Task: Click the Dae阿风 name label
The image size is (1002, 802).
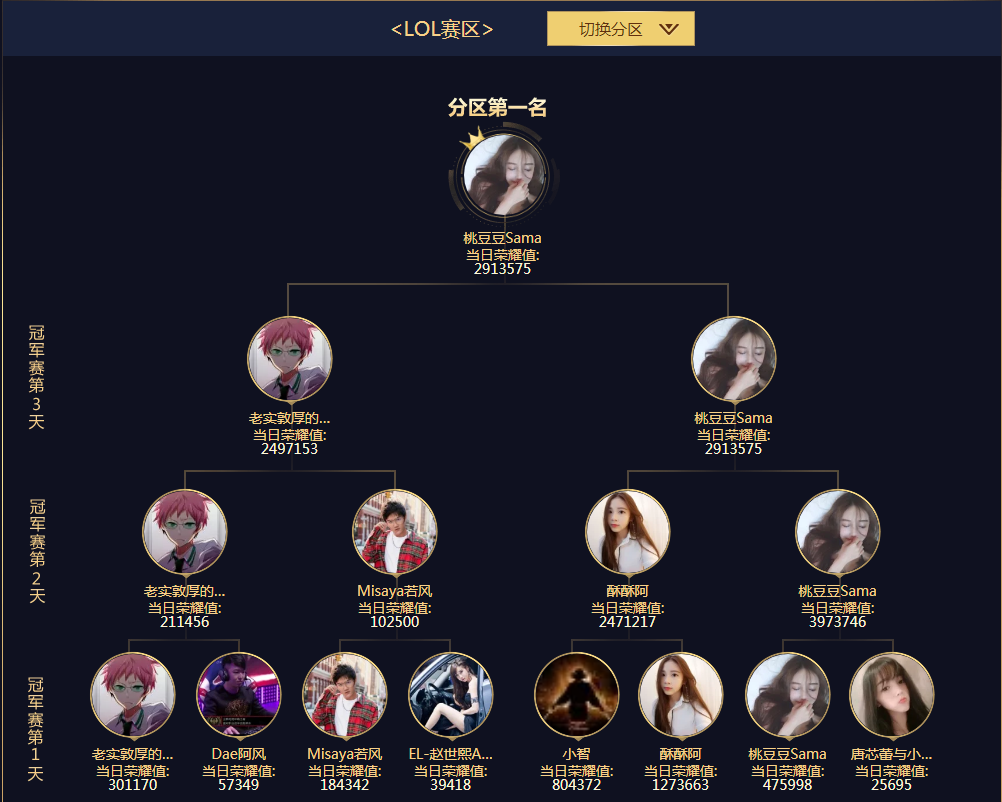Action: point(238,754)
